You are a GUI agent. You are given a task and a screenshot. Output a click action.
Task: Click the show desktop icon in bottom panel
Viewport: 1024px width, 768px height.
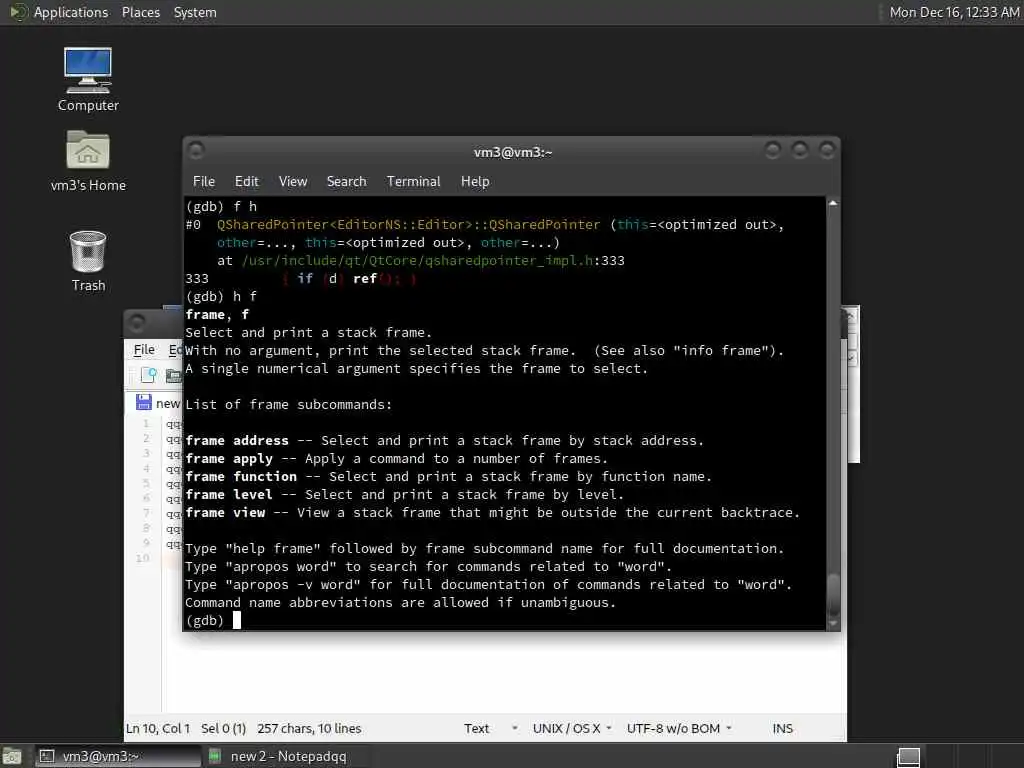[11, 757]
